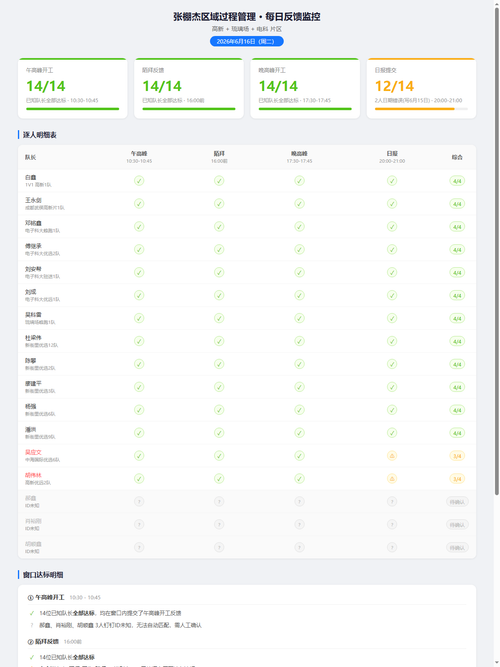Open the 晚高峰开工 14/14 summary card

point(305,88)
